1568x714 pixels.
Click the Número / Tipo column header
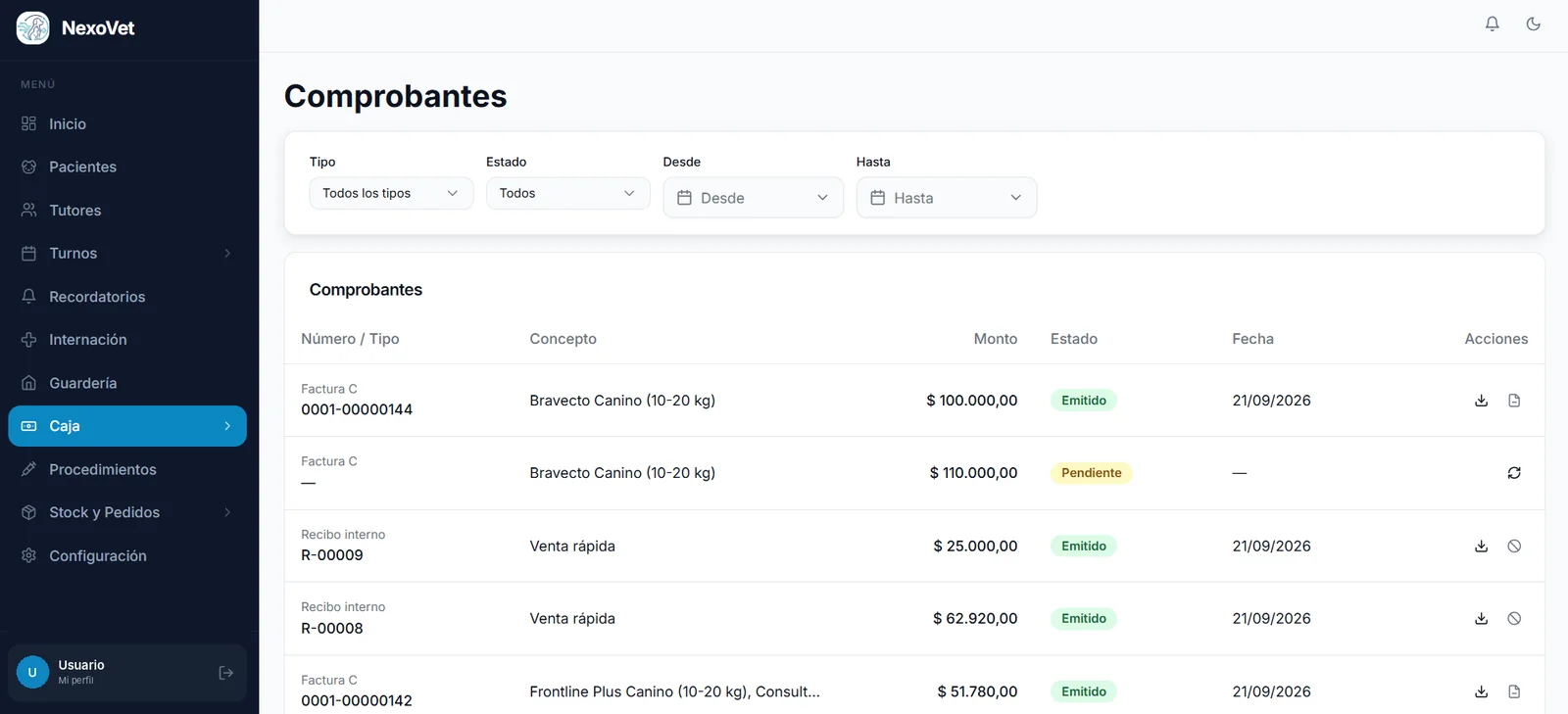coord(350,339)
